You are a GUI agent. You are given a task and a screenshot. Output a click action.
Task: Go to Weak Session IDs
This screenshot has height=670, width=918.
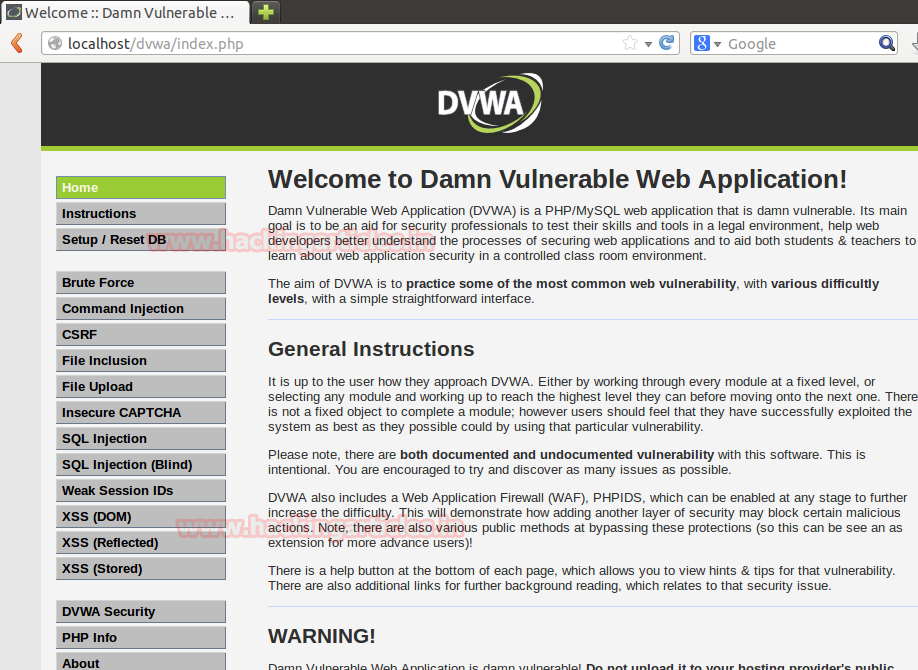(141, 491)
